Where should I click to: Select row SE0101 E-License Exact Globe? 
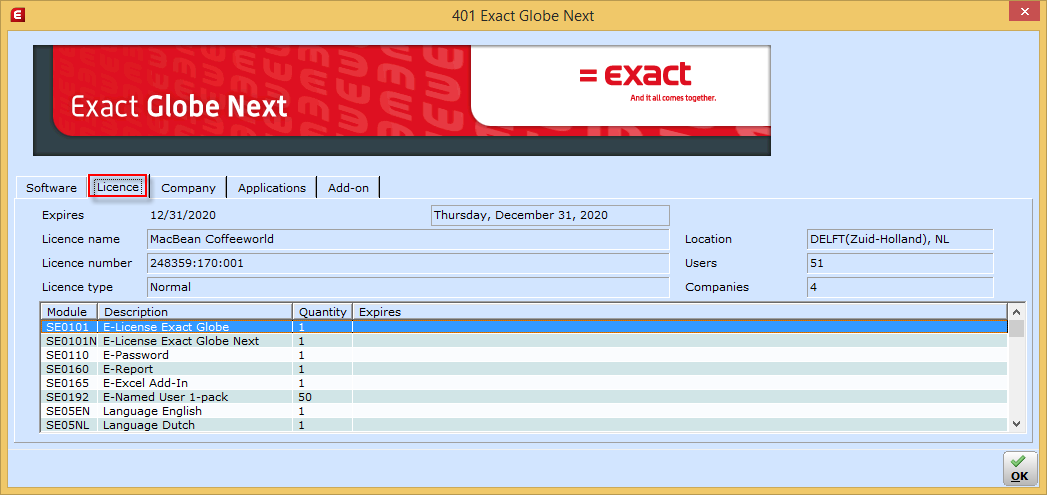[x=524, y=327]
